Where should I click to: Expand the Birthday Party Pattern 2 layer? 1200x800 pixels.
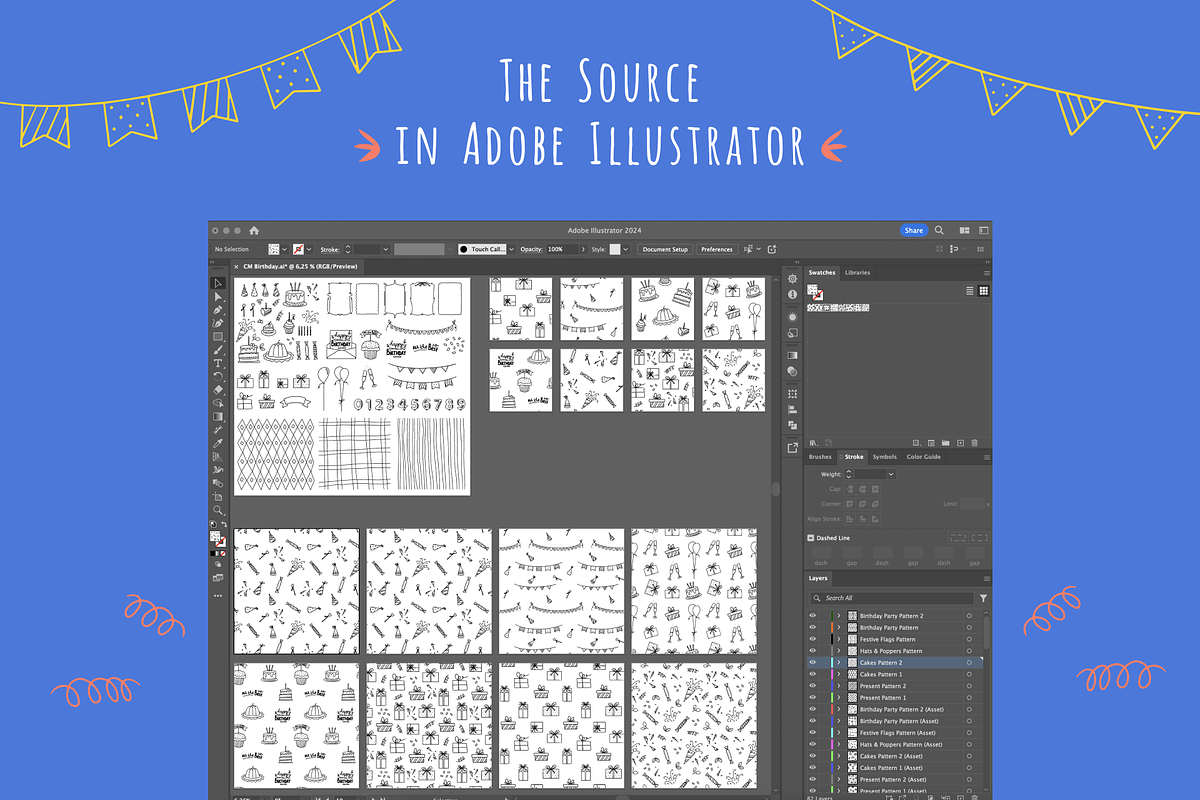839,616
